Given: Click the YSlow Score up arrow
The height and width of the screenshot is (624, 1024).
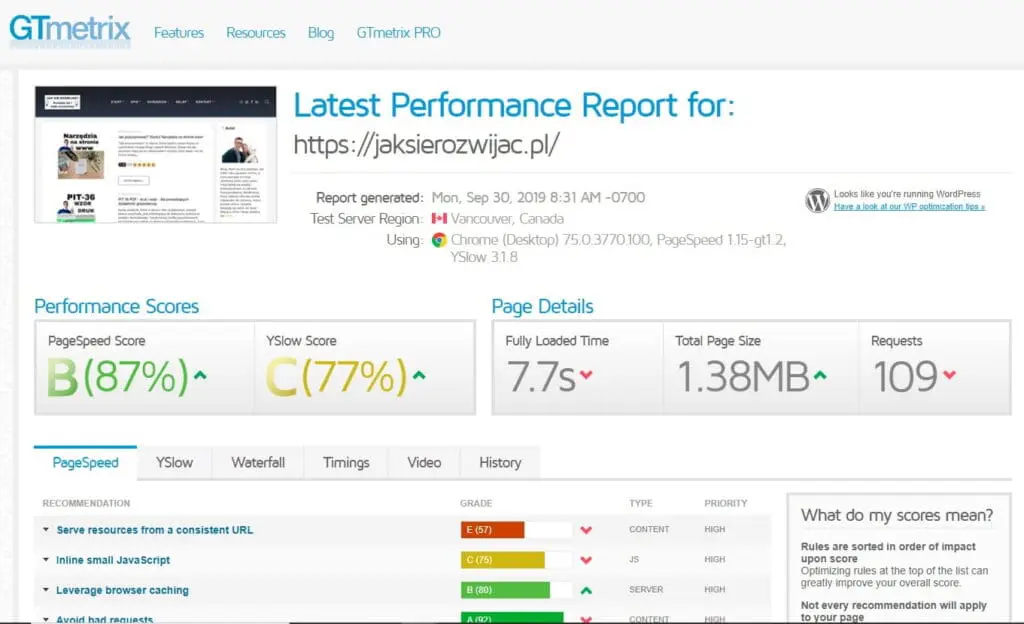Looking at the screenshot, I should (x=419, y=375).
